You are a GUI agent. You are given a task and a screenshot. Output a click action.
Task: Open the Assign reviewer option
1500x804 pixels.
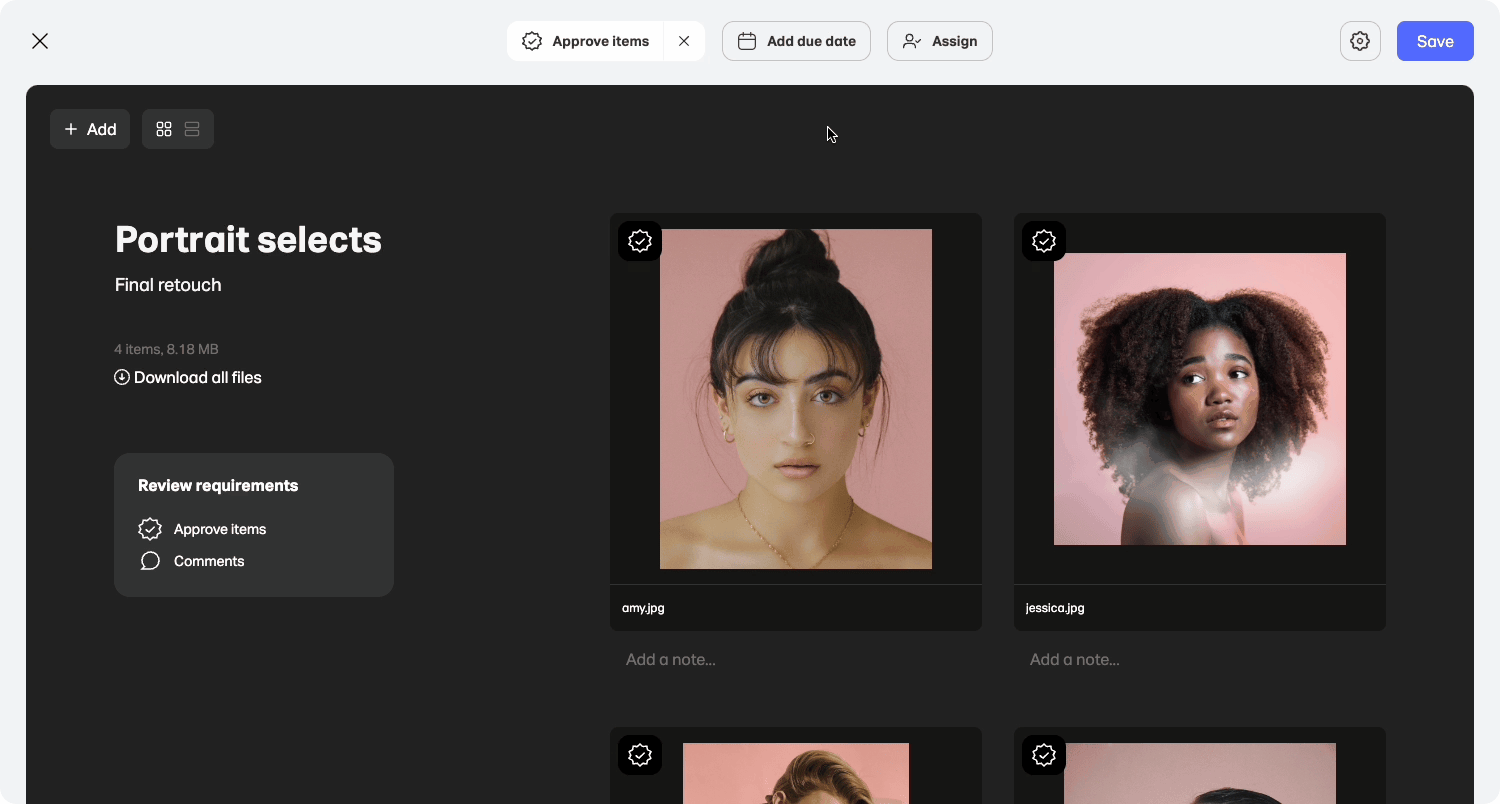click(x=940, y=41)
